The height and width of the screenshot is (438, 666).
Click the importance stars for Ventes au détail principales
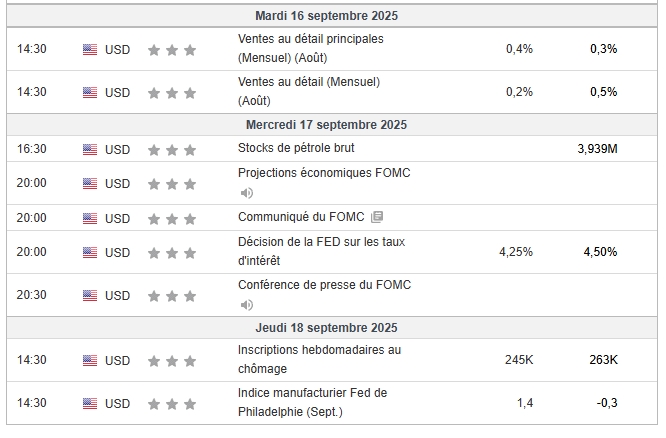172,50
